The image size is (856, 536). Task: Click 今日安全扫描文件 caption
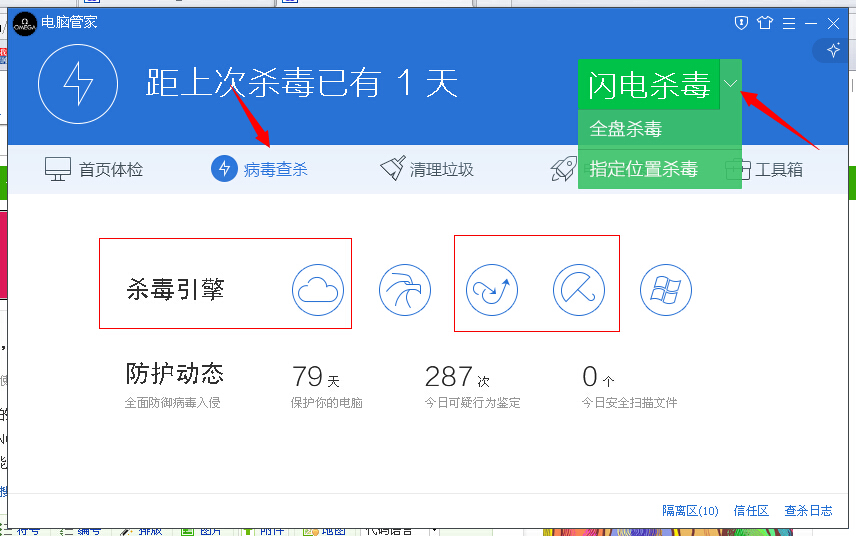pyautogui.click(x=629, y=403)
